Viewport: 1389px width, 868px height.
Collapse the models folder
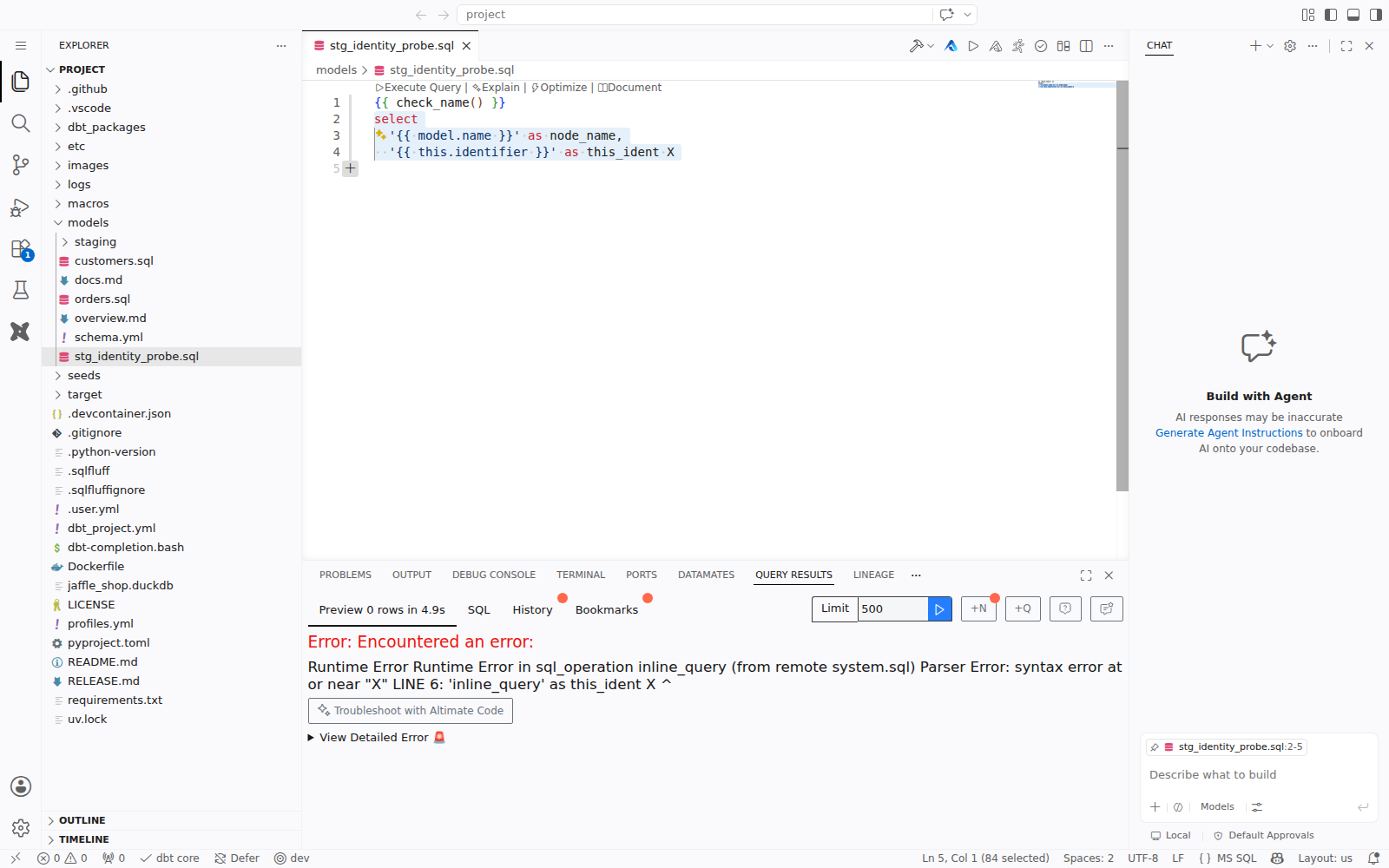pos(172,223)
